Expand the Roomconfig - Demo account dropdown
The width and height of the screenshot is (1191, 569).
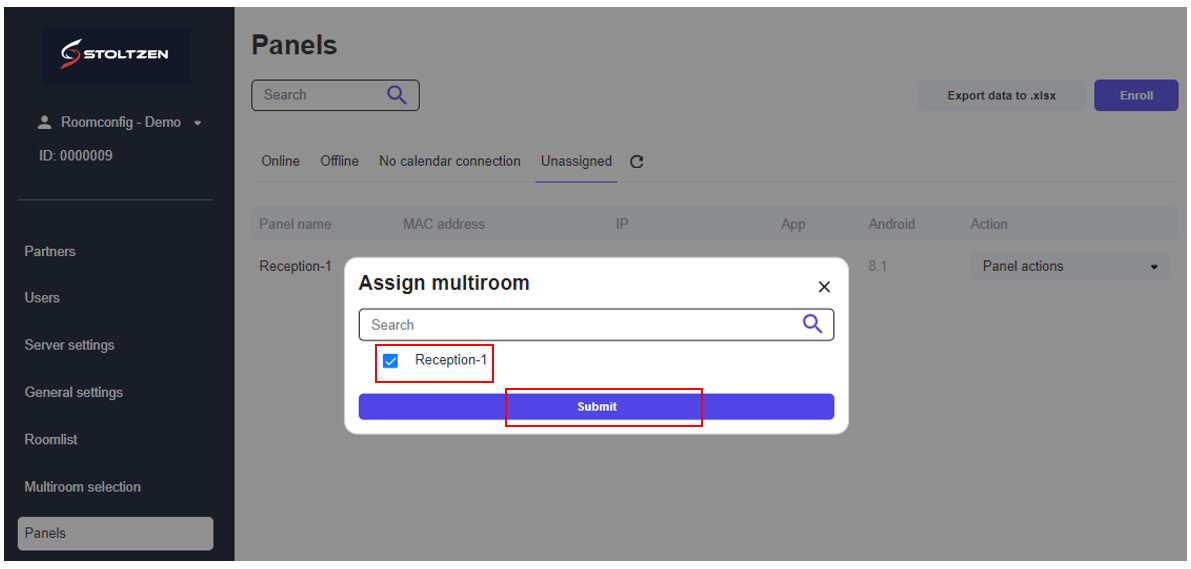tap(197, 123)
